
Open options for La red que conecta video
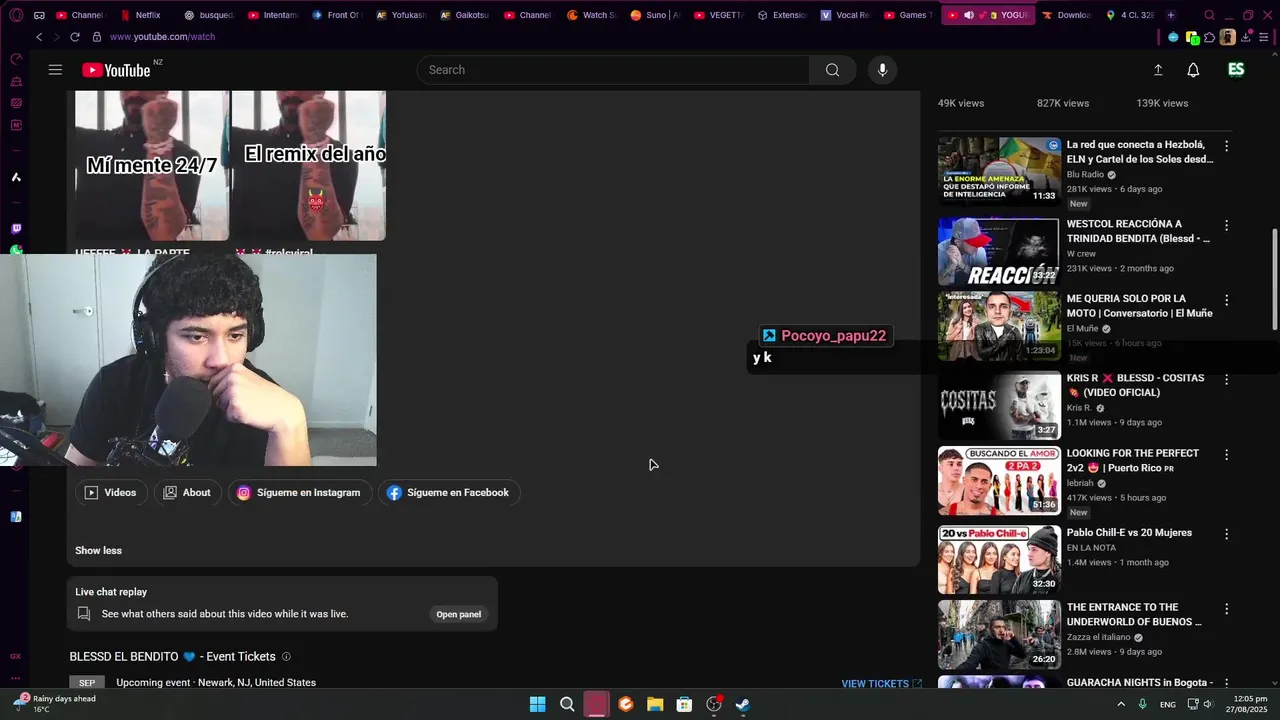1226,146
